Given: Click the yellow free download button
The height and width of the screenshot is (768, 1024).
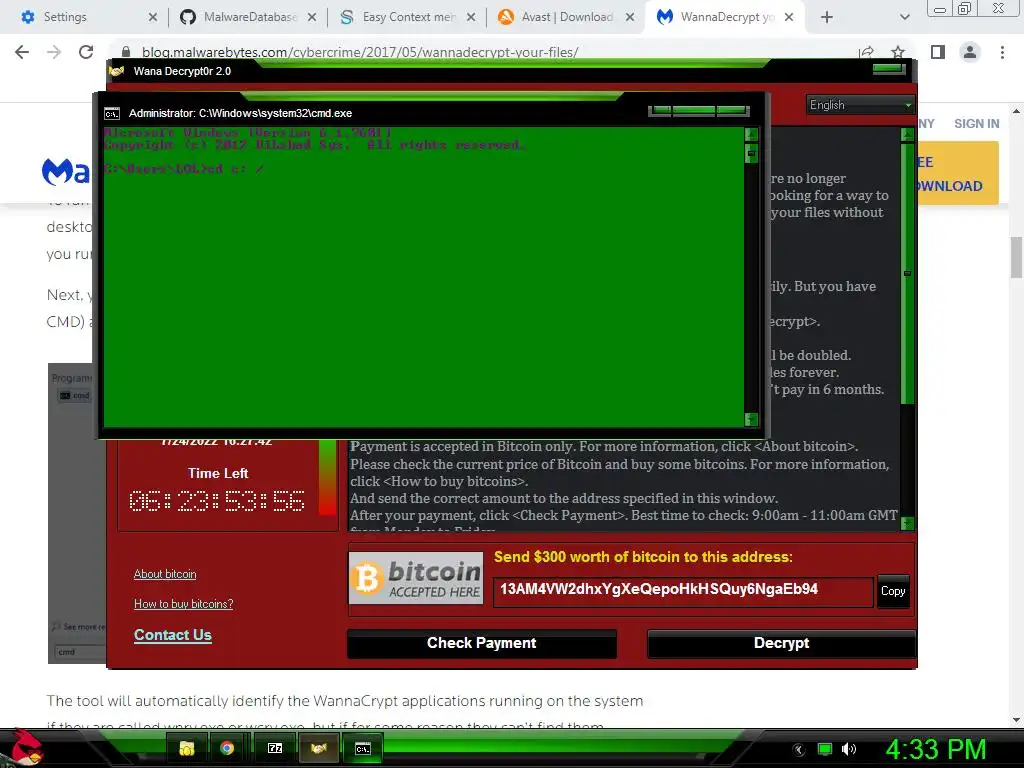Looking at the screenshot, I should tap(958, 174).
